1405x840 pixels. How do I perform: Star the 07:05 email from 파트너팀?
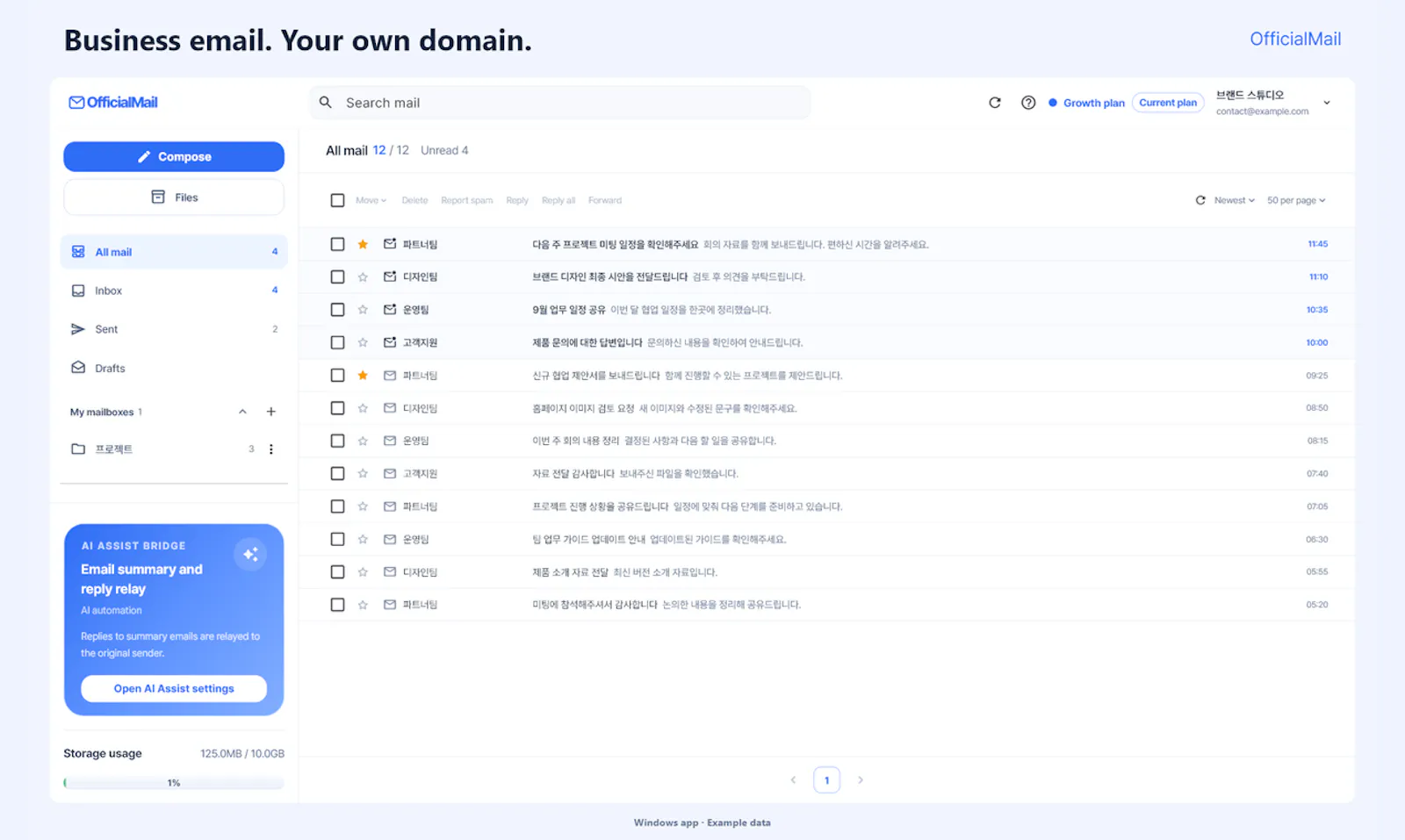(363, 506)
